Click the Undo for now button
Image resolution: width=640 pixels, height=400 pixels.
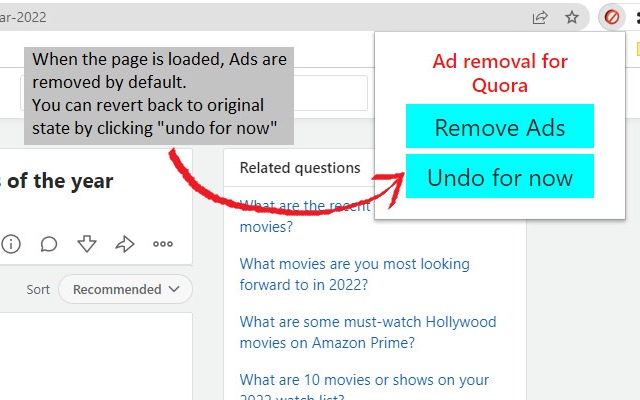(500, 176)
